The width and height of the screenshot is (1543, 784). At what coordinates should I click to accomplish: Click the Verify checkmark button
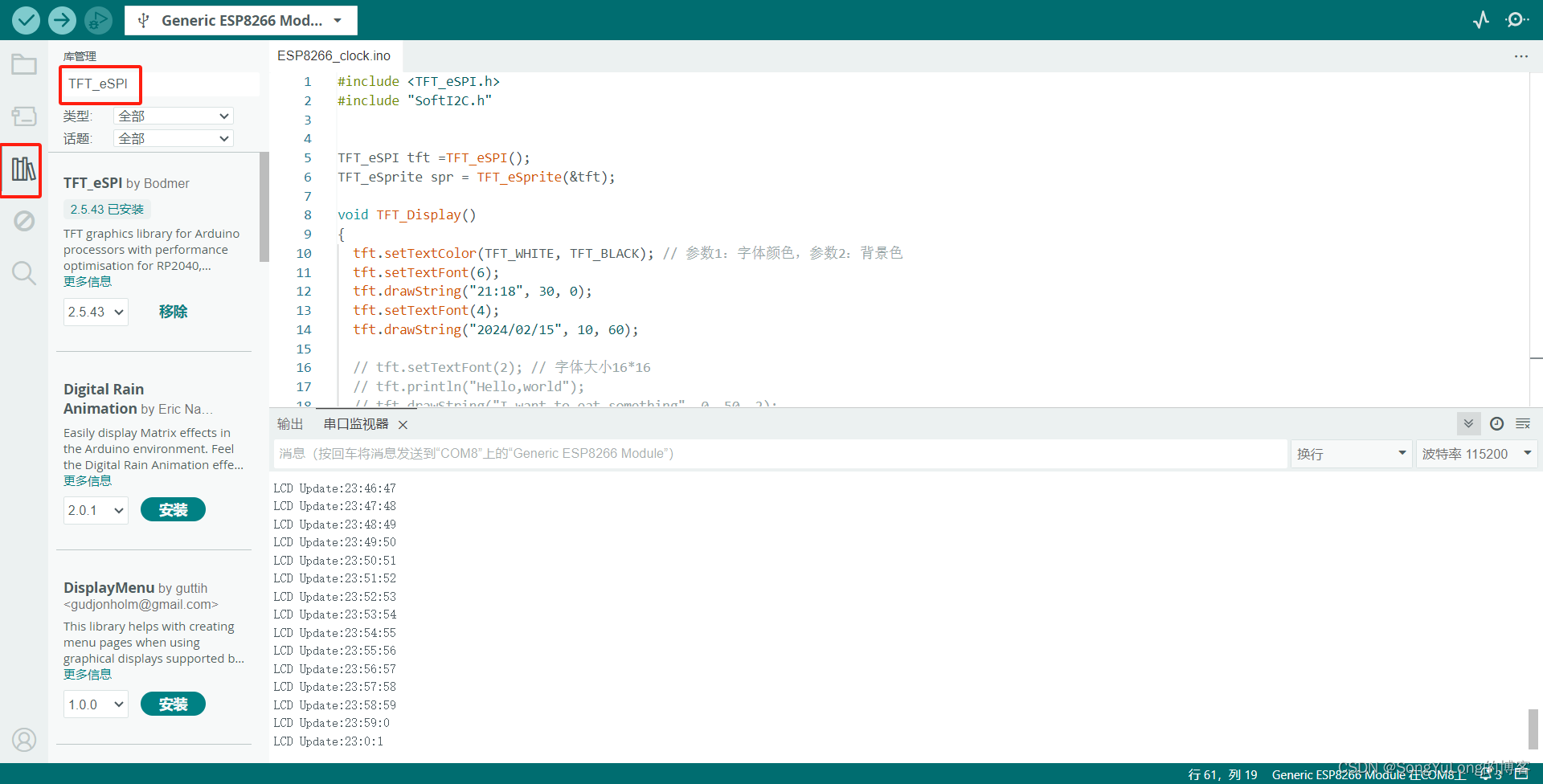pos(26,20)
